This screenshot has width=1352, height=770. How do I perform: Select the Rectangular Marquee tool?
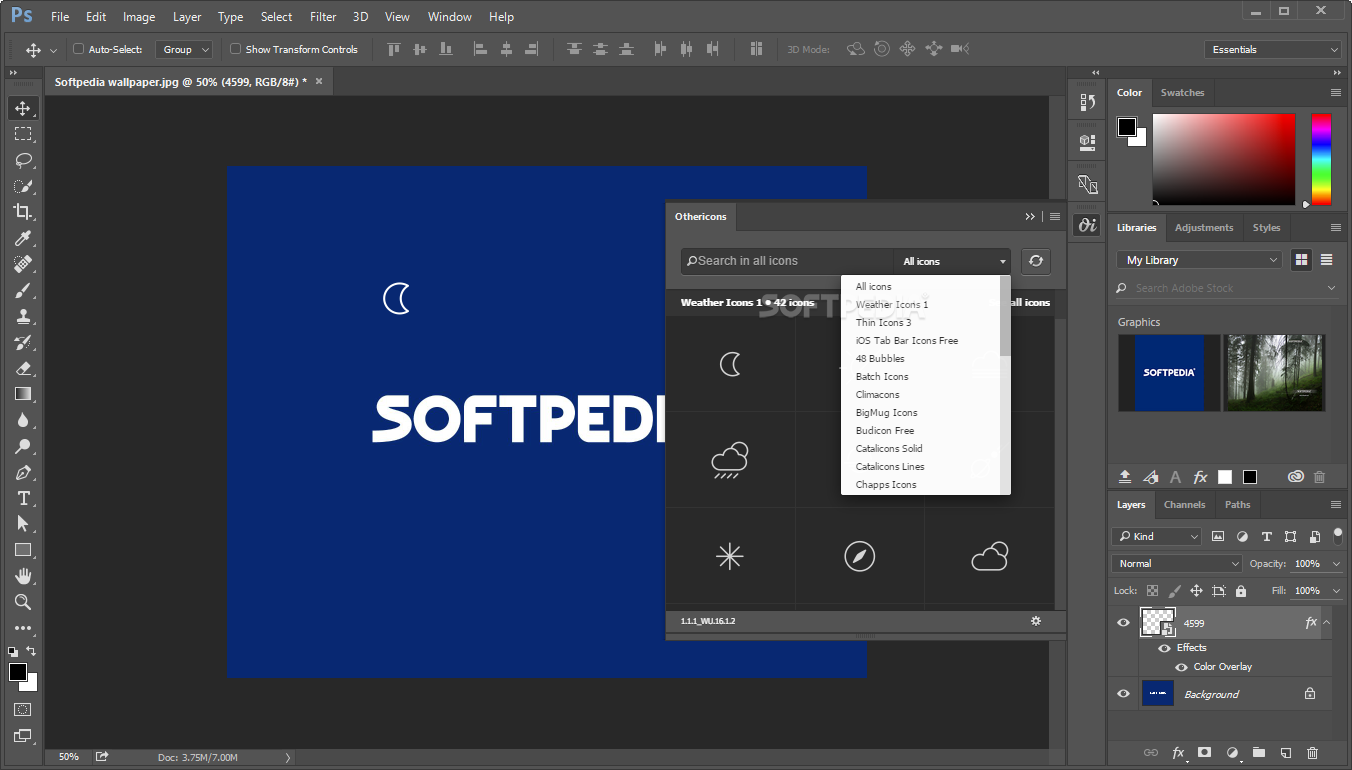click(x=23, y=134)
